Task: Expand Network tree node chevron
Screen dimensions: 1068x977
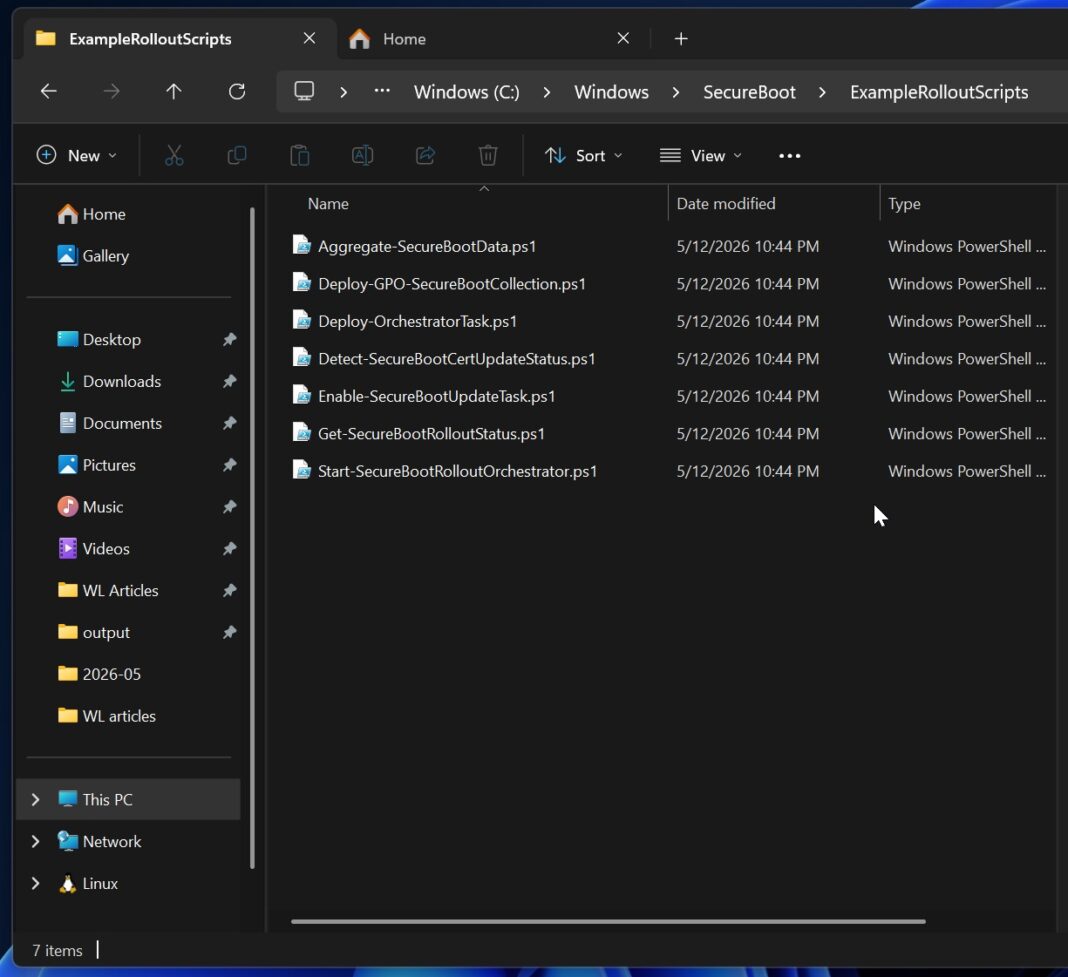Action: pos(35,841)
